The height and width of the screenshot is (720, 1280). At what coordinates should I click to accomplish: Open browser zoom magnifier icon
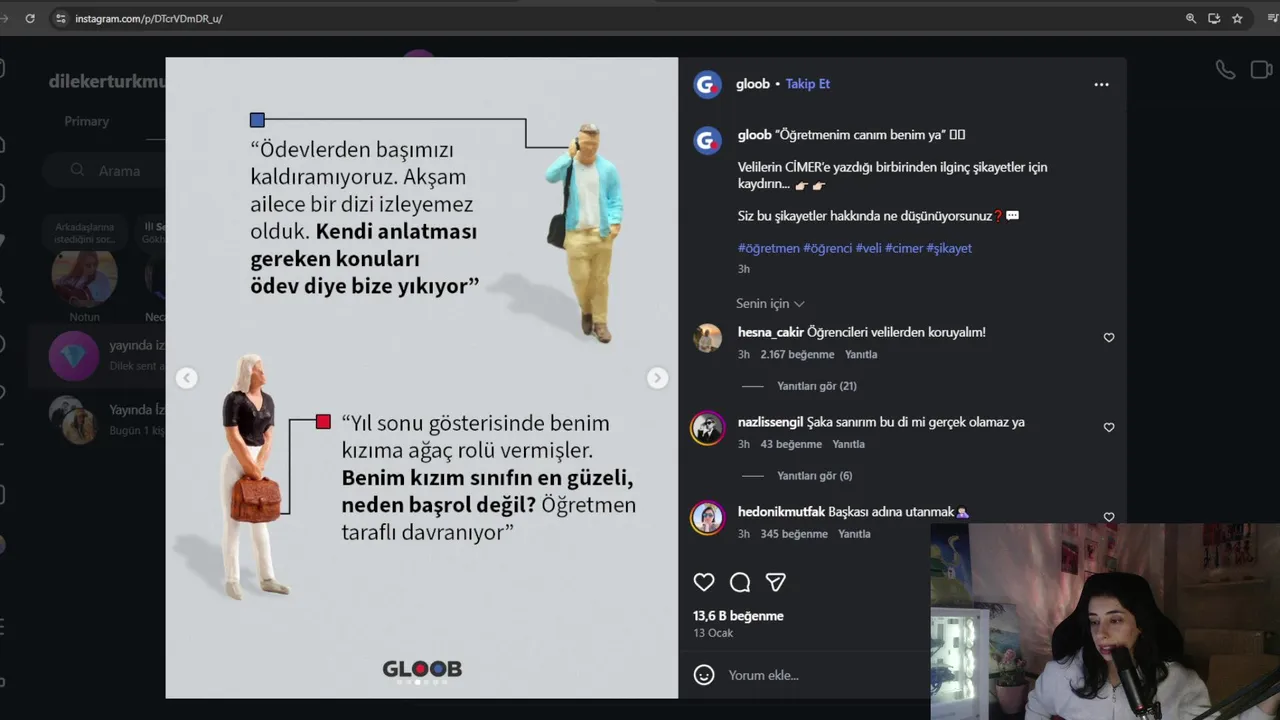pyautogui.click(x=1191, y=18)
